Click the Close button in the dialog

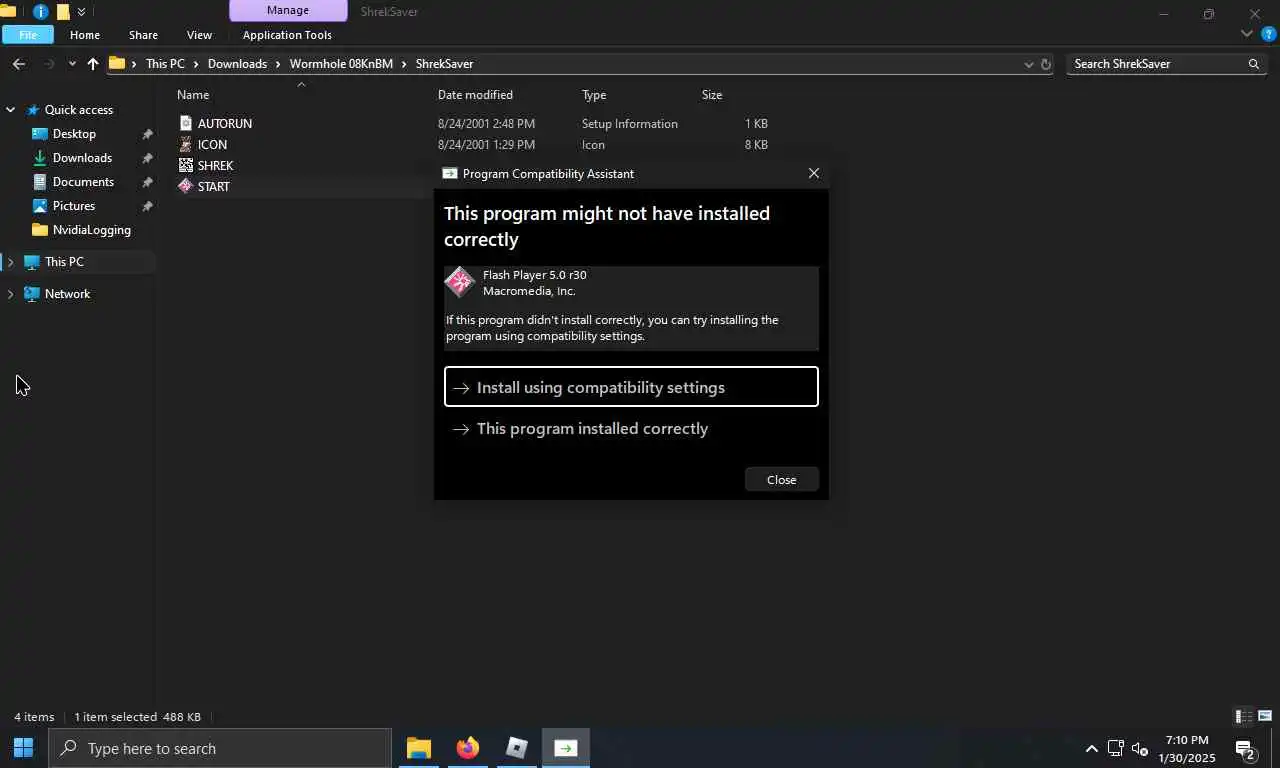pos(782,479)
